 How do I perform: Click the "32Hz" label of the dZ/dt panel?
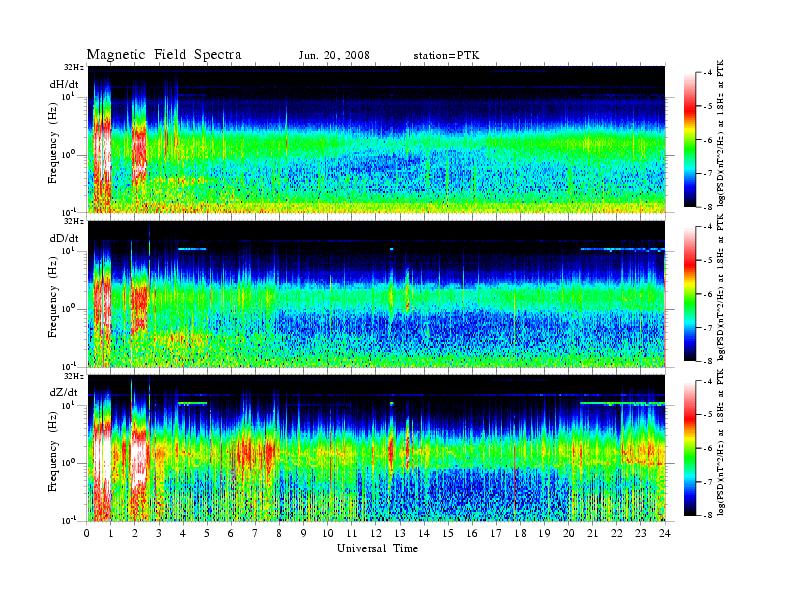(x=74, y=376)
